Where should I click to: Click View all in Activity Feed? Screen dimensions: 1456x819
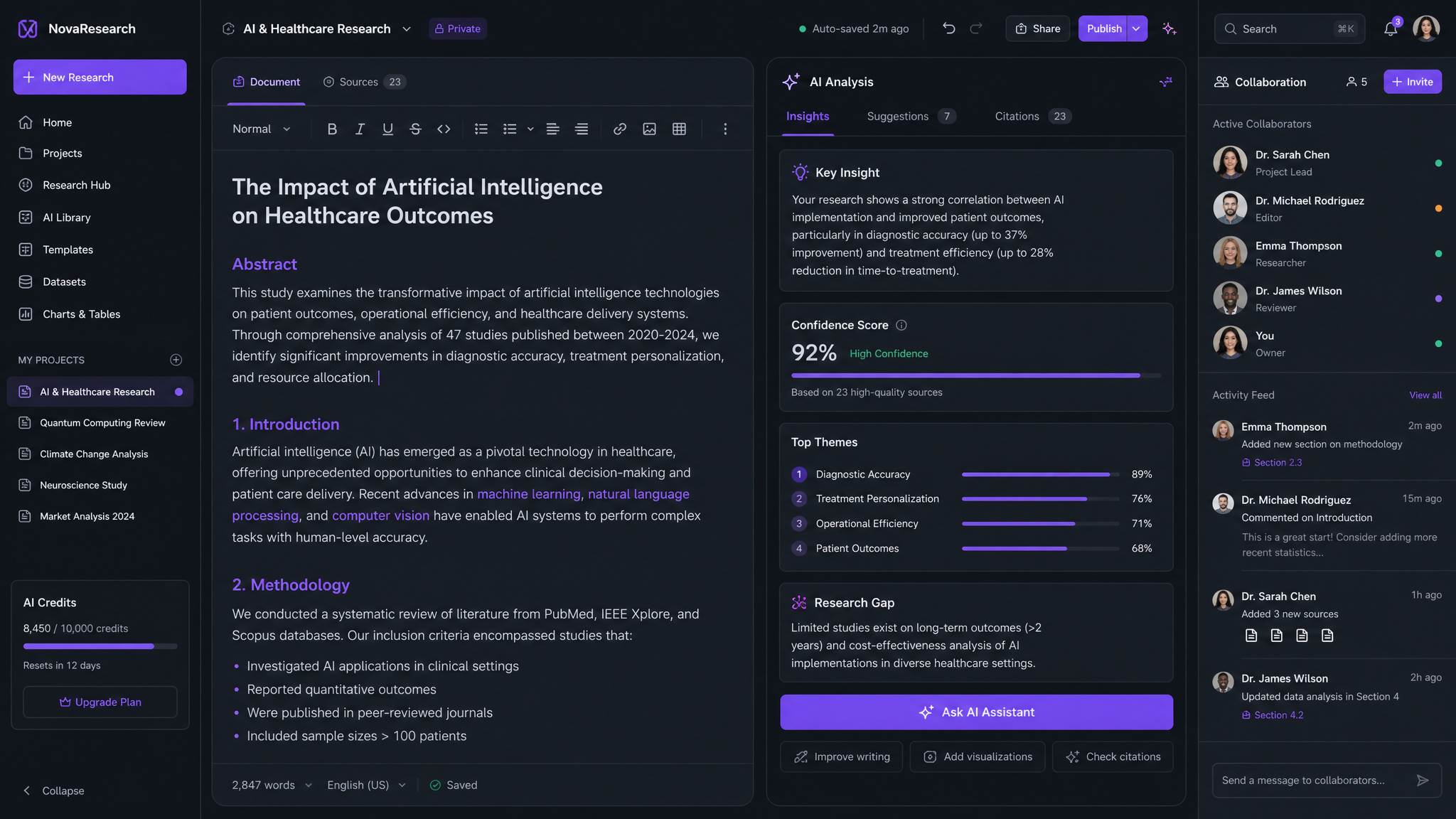pos(1425,395)
